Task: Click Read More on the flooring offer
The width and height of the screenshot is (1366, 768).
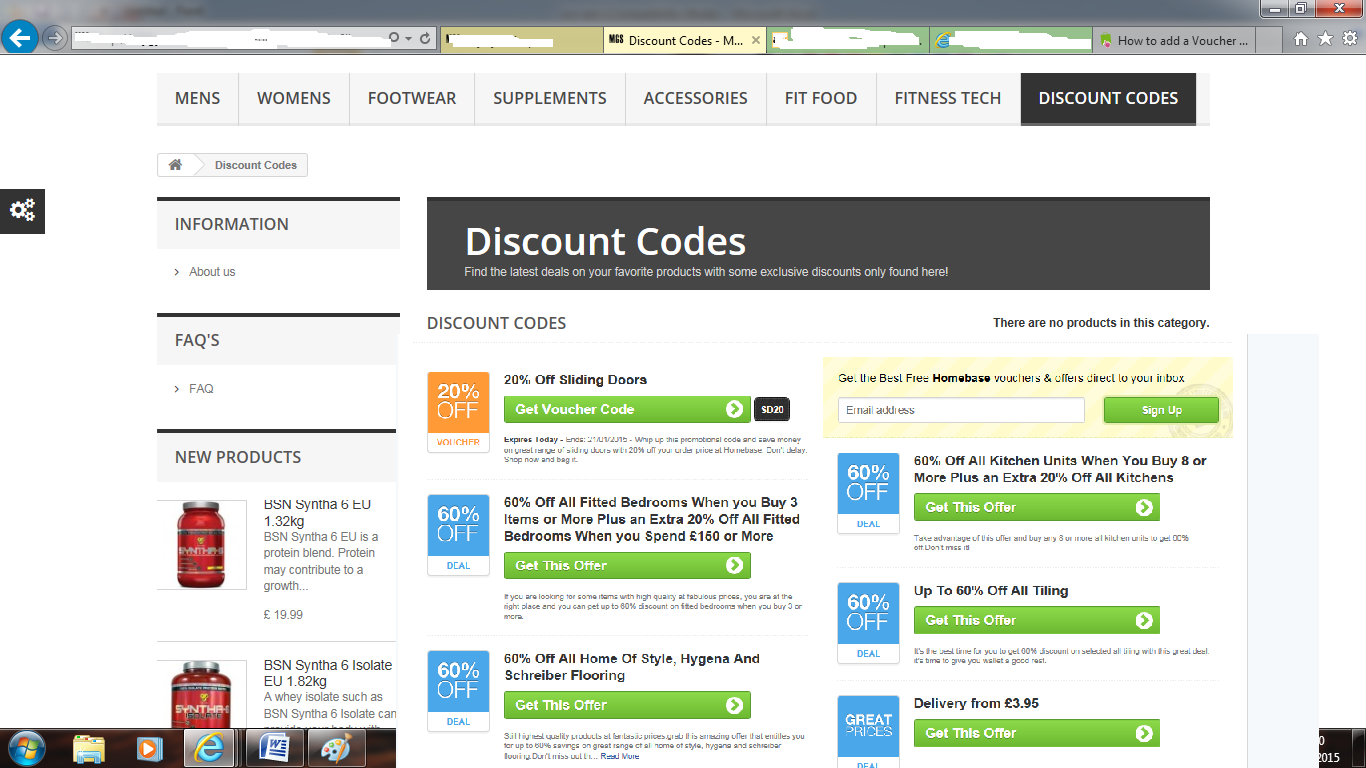Action: coord(620,756)
